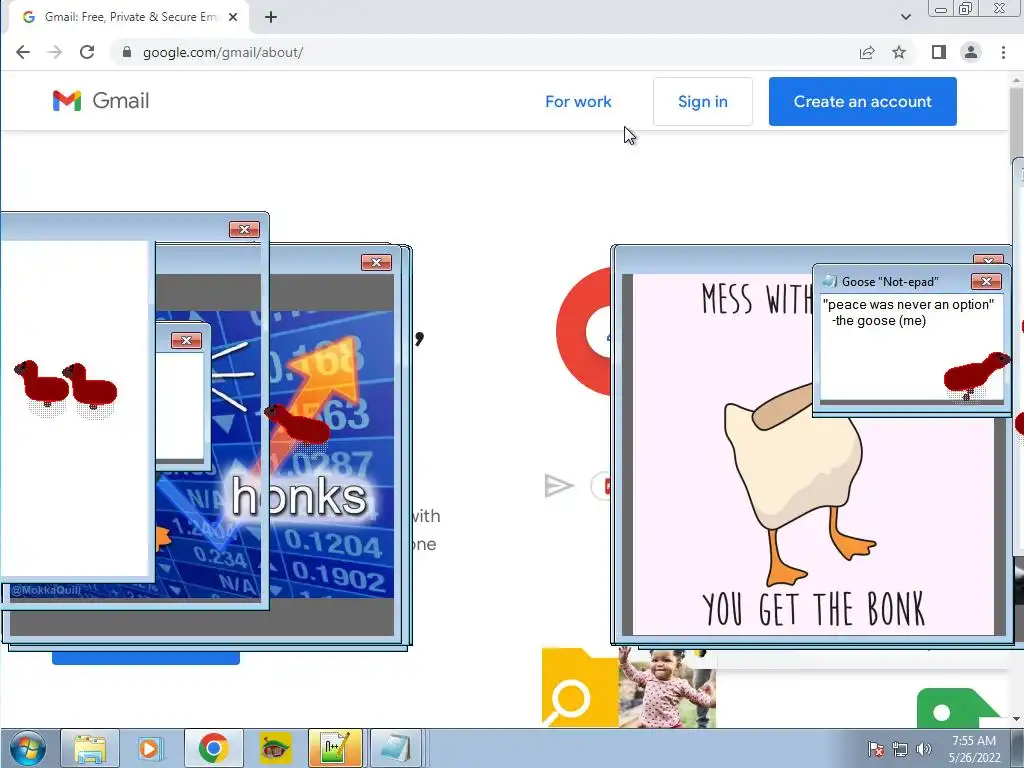The image size is (1024, 768).
Task: Switch to Chrome in the taskbar
Action: pyautogui.click(x=214, y=748)
